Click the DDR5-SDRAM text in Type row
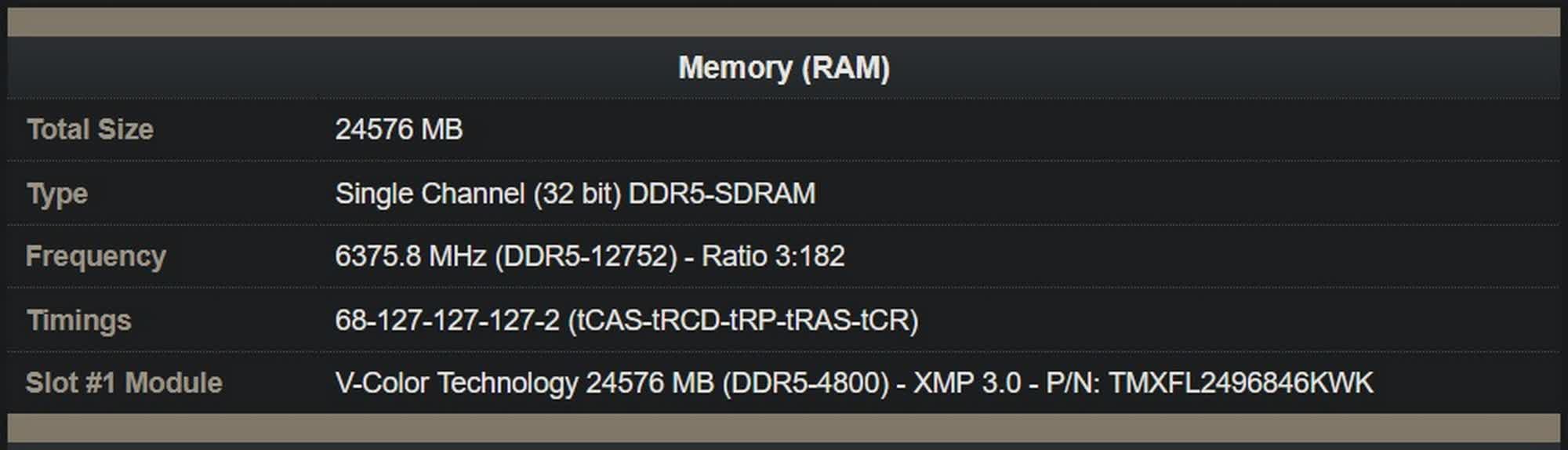 (721, 194)
